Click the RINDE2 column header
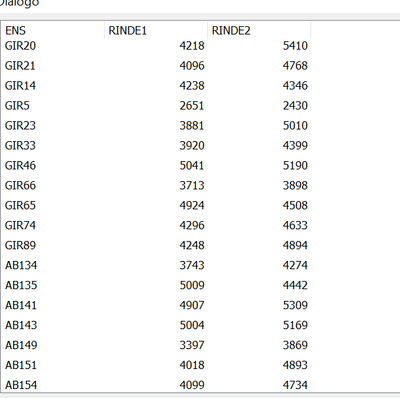This screenshot has width=400, height=398. (259, 31)
